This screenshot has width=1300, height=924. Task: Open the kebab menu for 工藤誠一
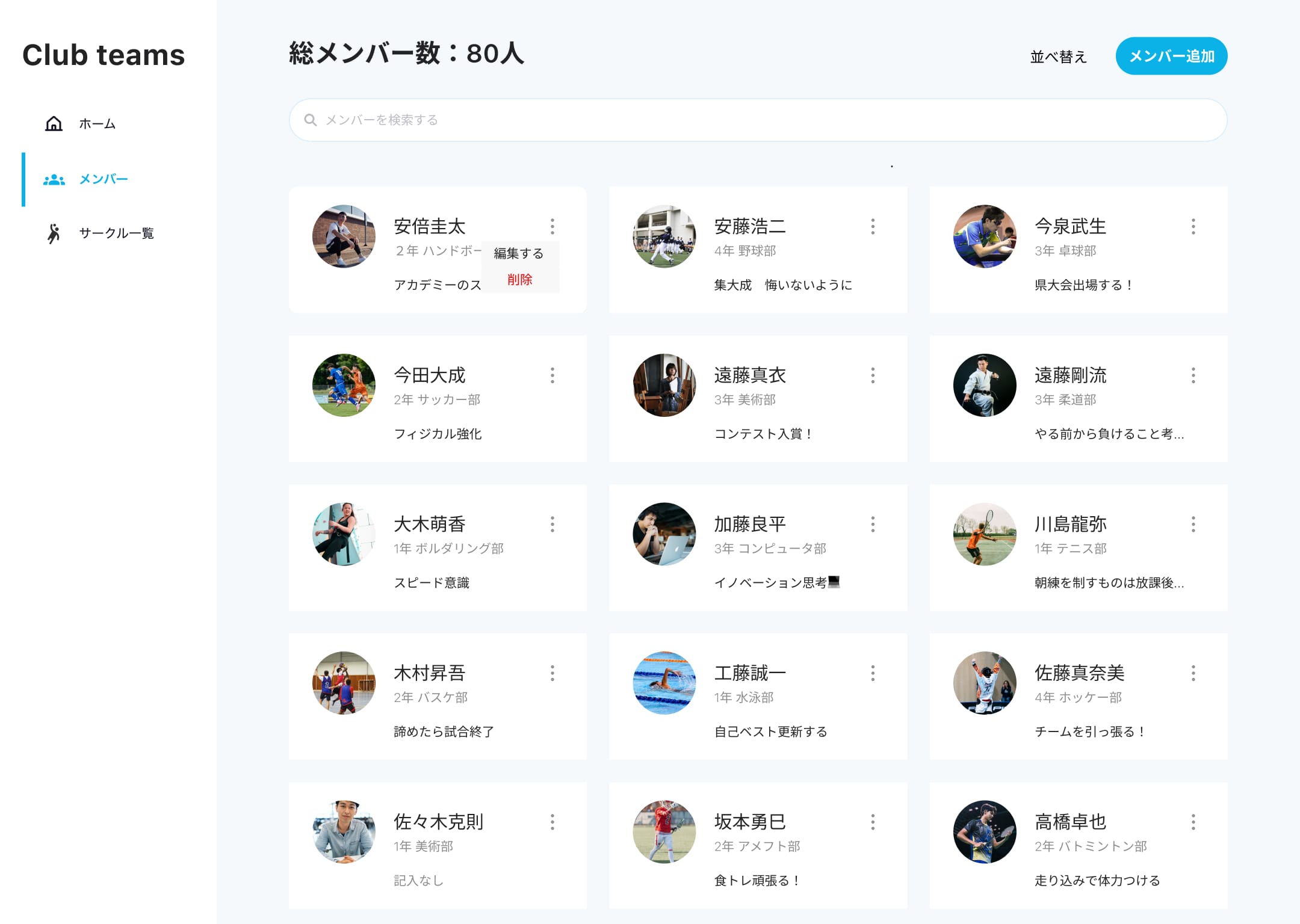[x=873, y=673]
